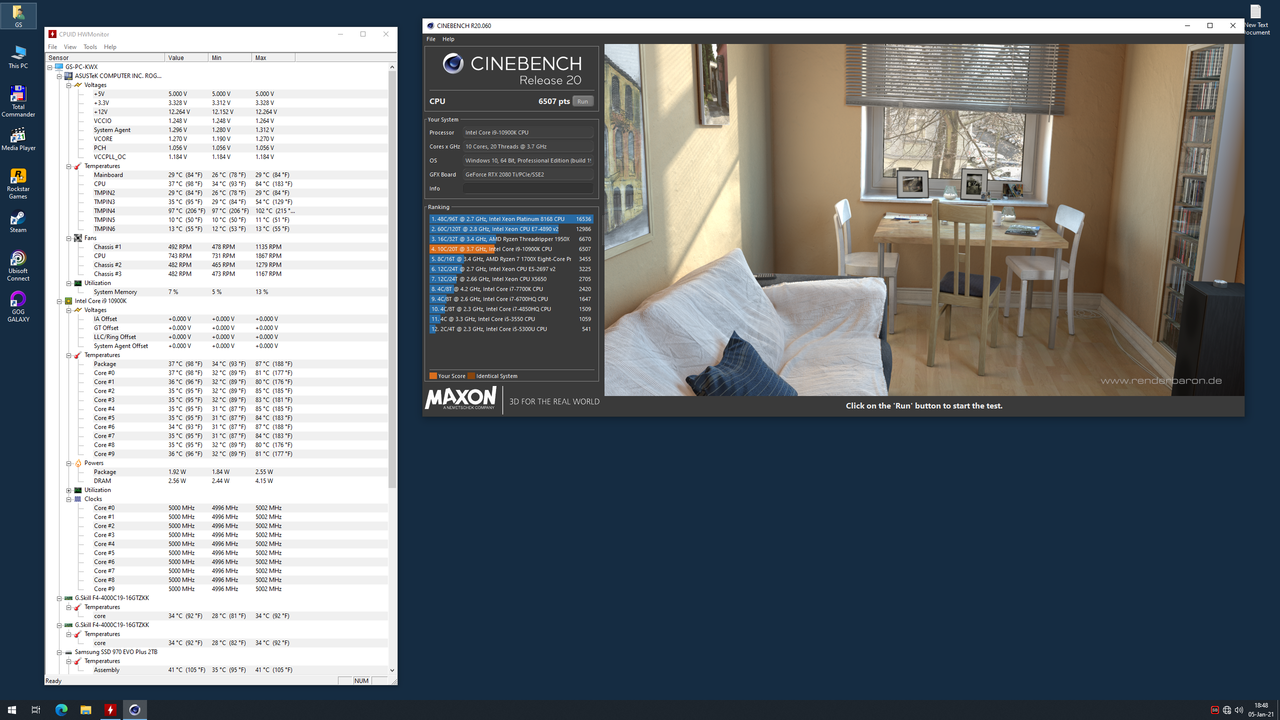Open File Explorer from the taskbar
The image size is (1280, 720).
coord(85,710)
